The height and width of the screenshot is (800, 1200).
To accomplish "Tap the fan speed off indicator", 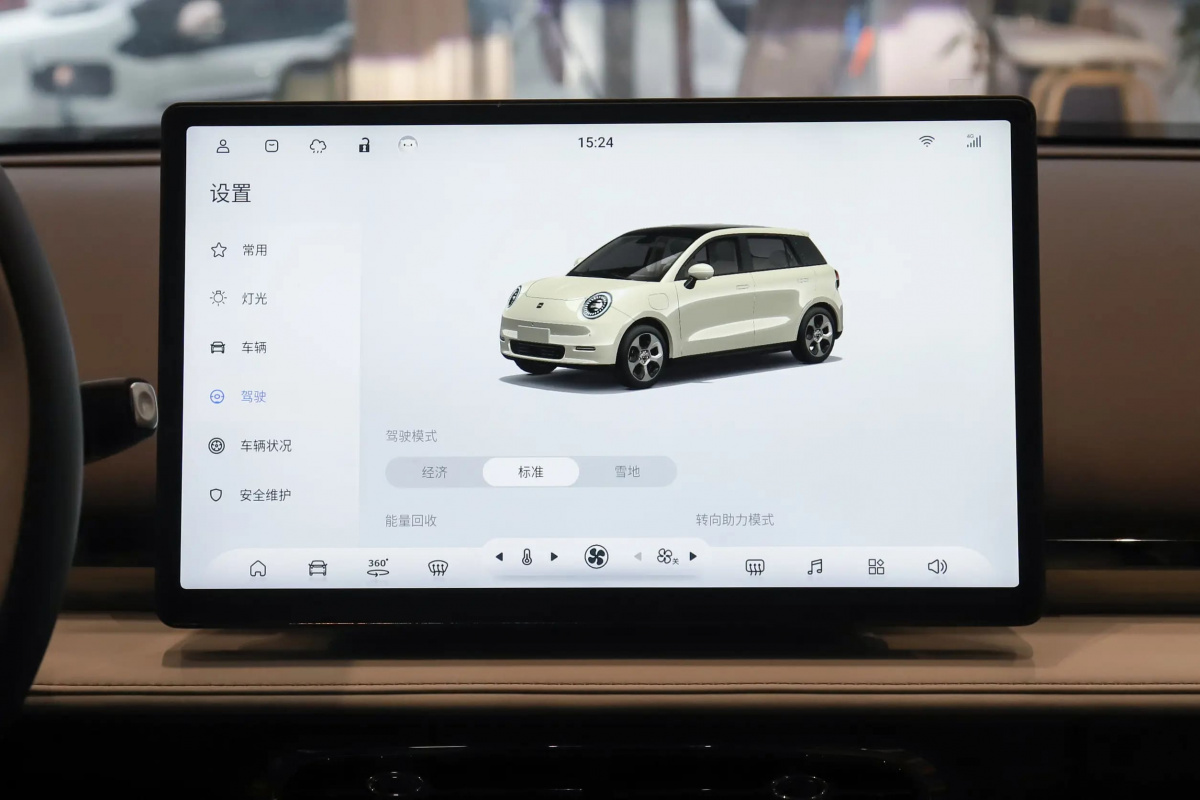I will 667,557.
